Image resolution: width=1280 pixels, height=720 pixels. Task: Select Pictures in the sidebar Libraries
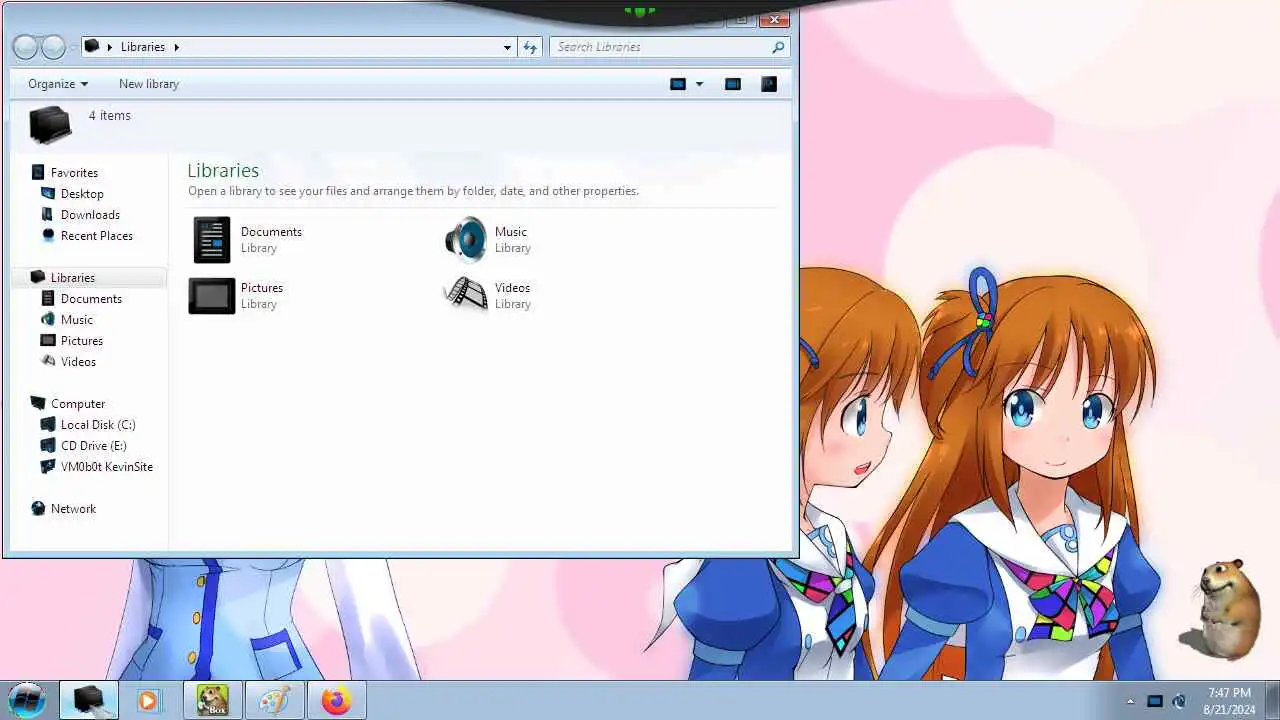point(81,341)
